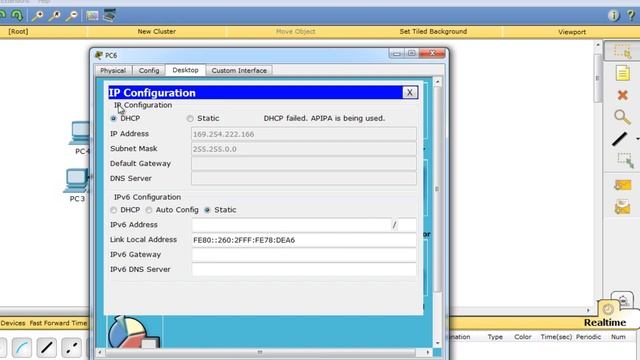This screenshot has height=360, width=640.
Task: Click the IPv6 prefix length field
Action: (407, 225)
